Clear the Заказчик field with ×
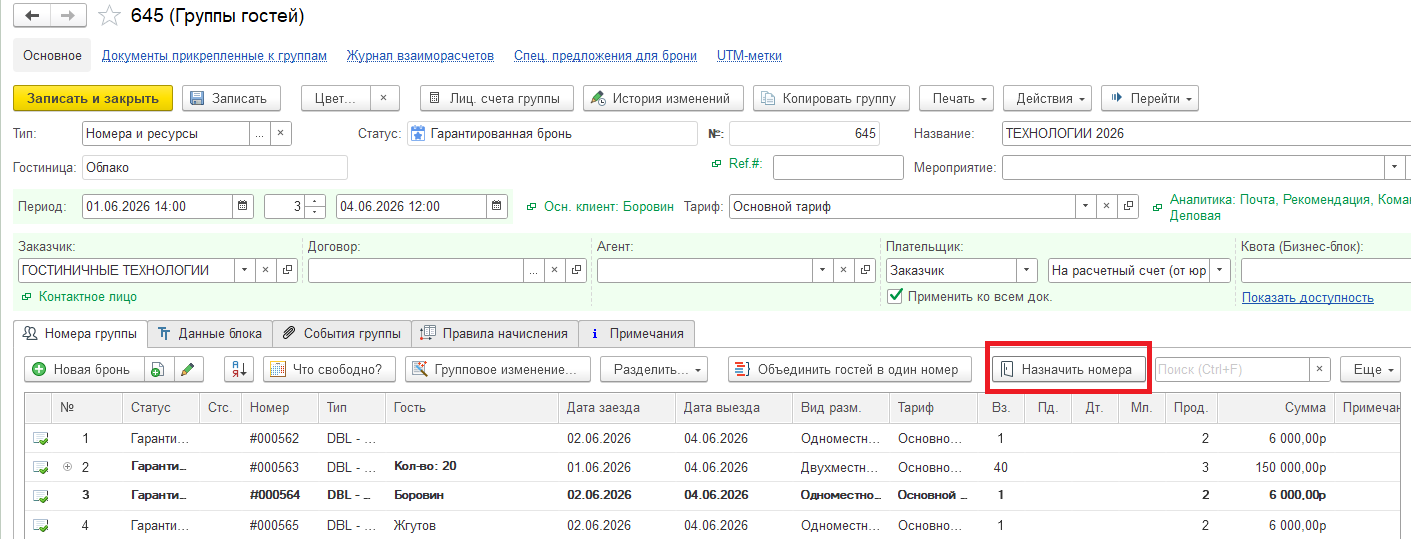The width and height of the screenshot is (1411, 539). [266, 270]
